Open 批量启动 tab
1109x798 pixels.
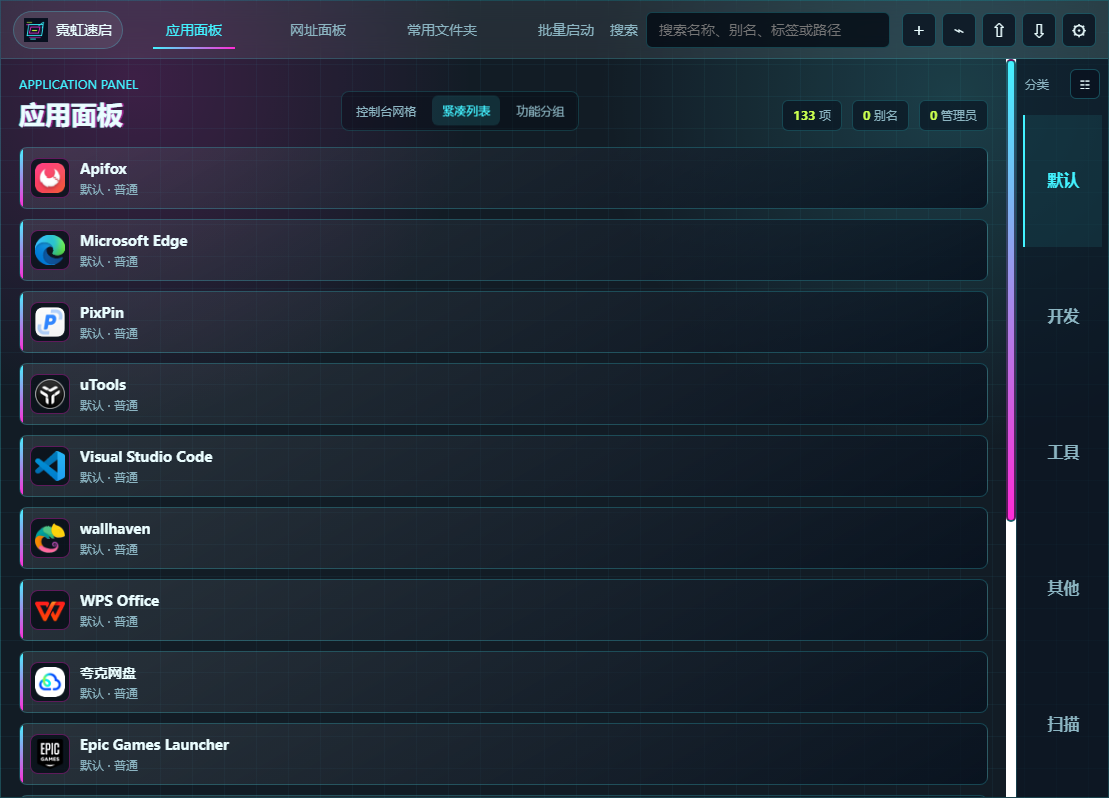coord(566,30)
